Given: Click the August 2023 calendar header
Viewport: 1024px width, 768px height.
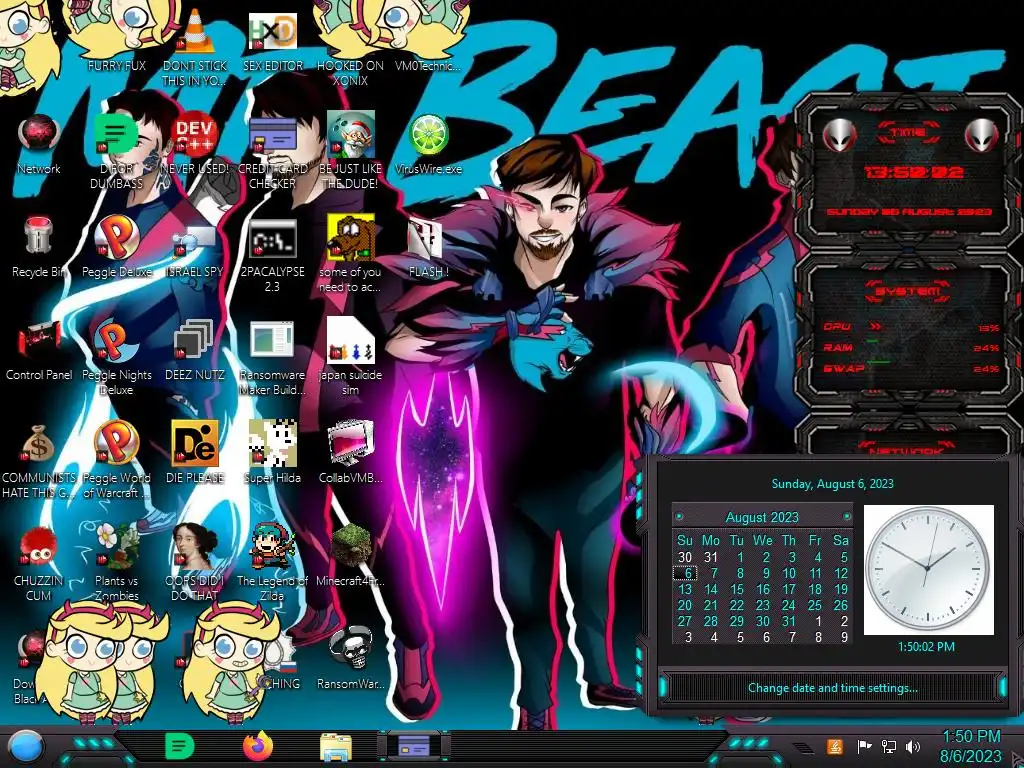Looking at the screenshot, I should tap(762, 517).
